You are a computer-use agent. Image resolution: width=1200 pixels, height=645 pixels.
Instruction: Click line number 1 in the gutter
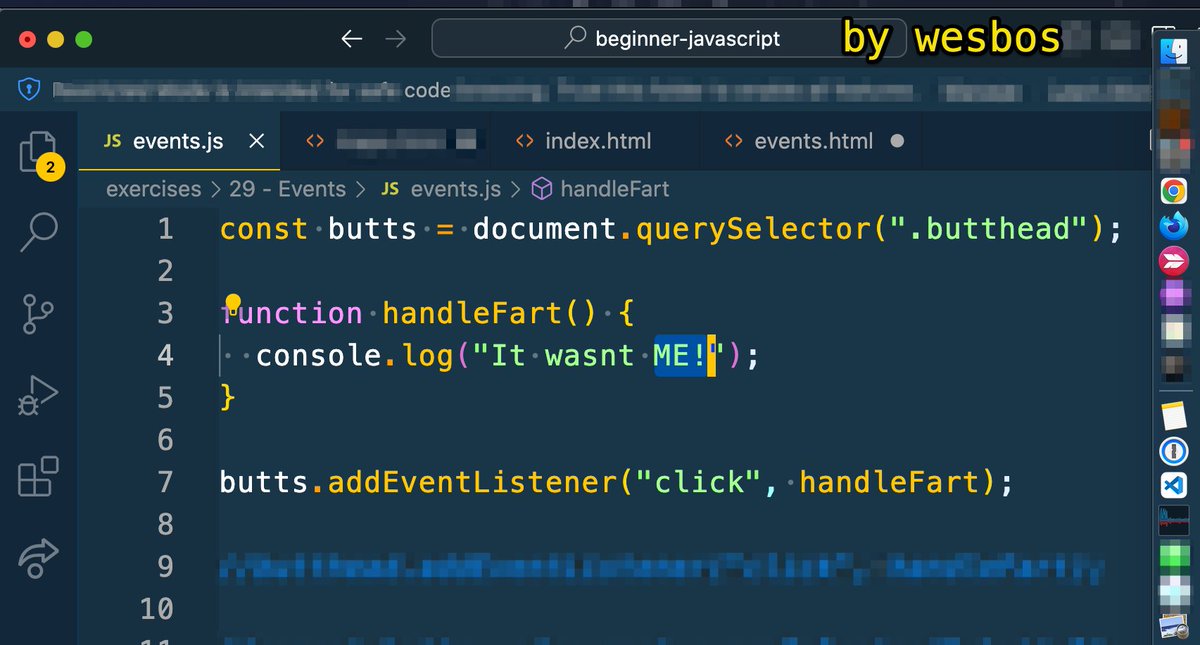coord(165,229)
